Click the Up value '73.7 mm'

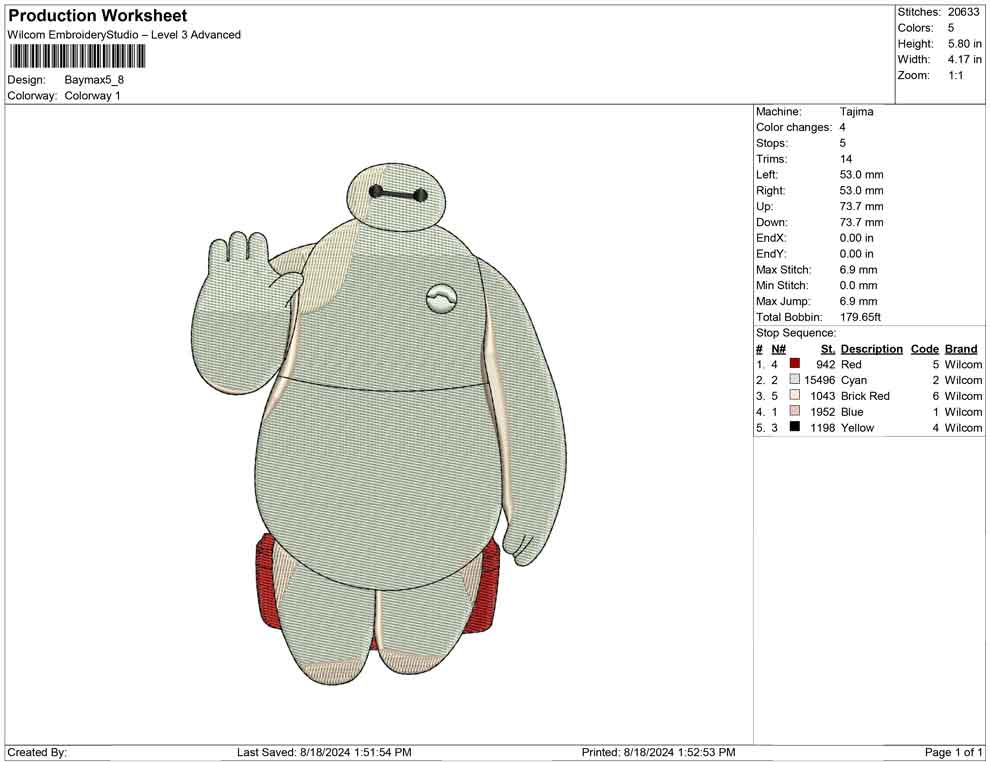point(861,206)
